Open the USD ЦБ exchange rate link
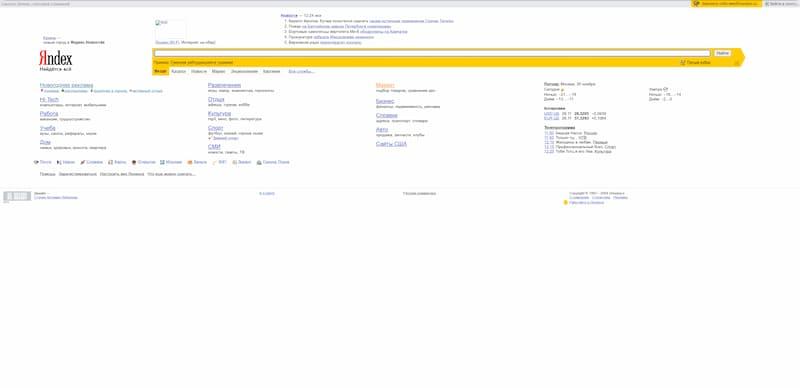The image size is (800, 388). pyautogui.click(x=552, y=113)
